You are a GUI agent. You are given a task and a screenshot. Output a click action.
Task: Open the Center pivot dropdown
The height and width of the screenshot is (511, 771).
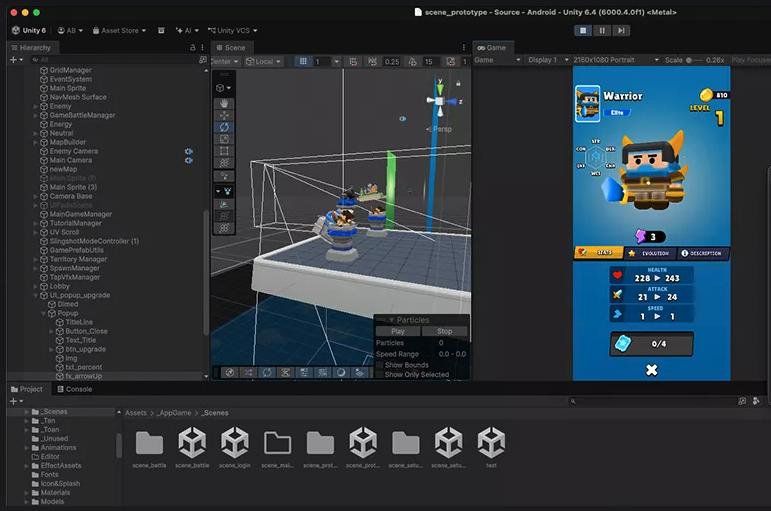coord(225,61)
